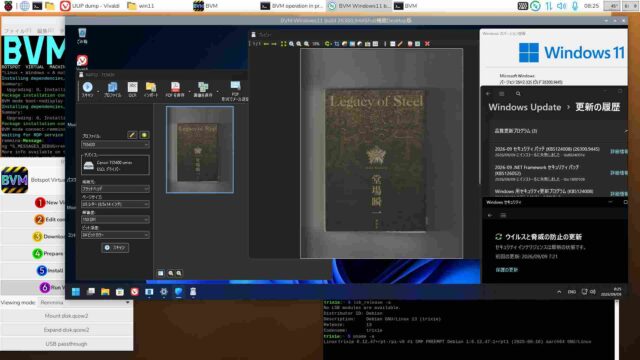The height and width of the screenshot is (360, 640).
Task: Click back arrow in Windows Update window
Action: pos(489,94)
